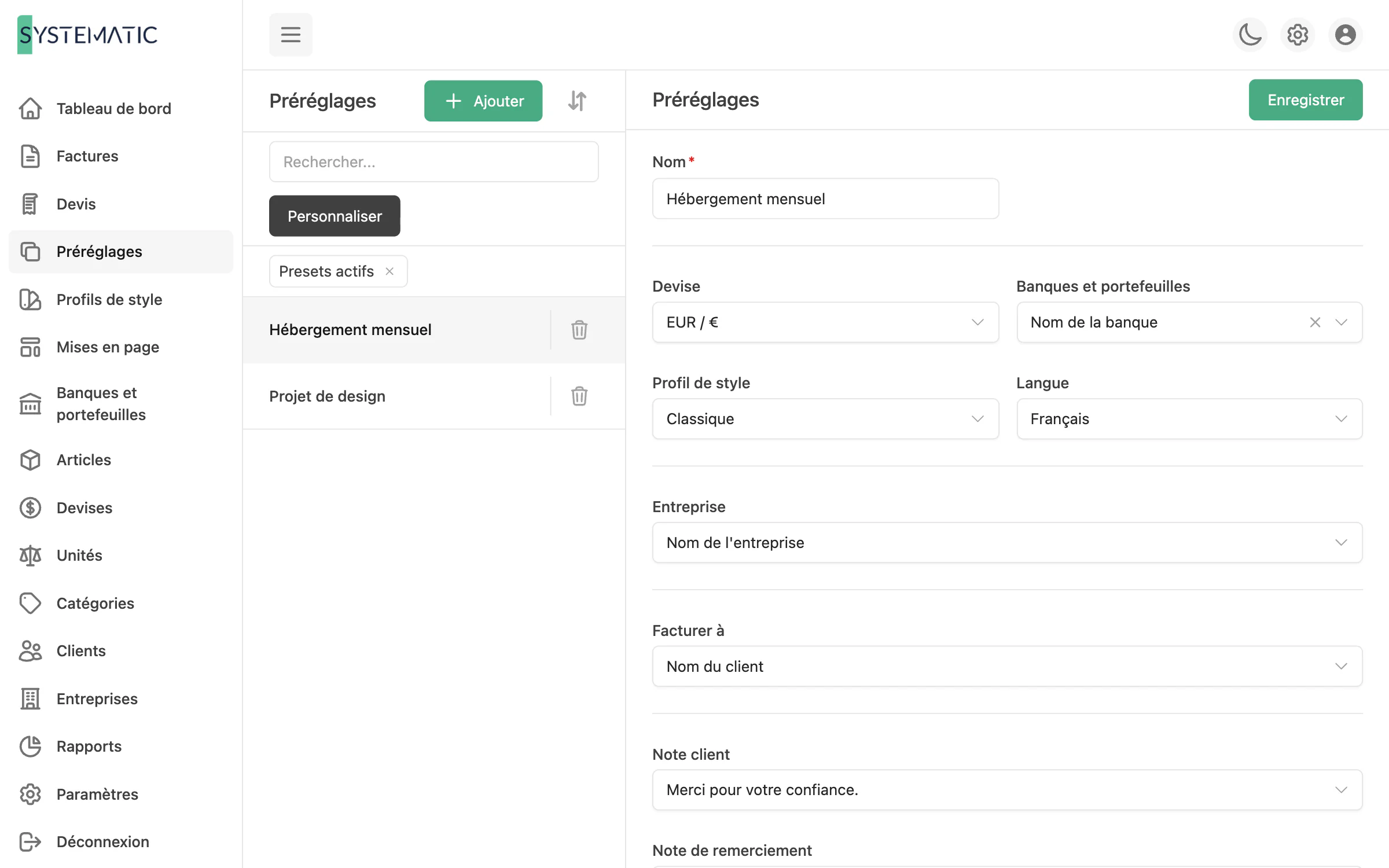Remove the Presets actifs filter chip
The height and width of the screenshot is (868, 1389).
(389, 271)
